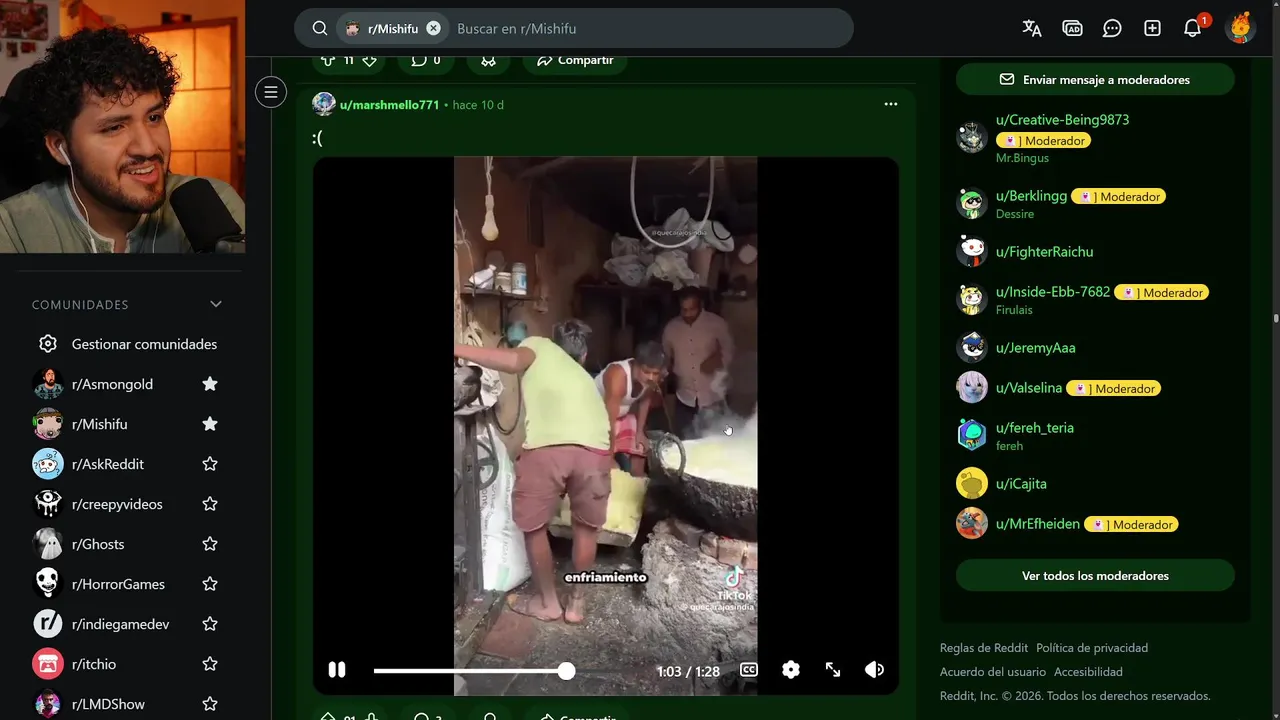Share the upper post via Compartir
Viewport: 1280px width, 720px height.
pos(575,60)
